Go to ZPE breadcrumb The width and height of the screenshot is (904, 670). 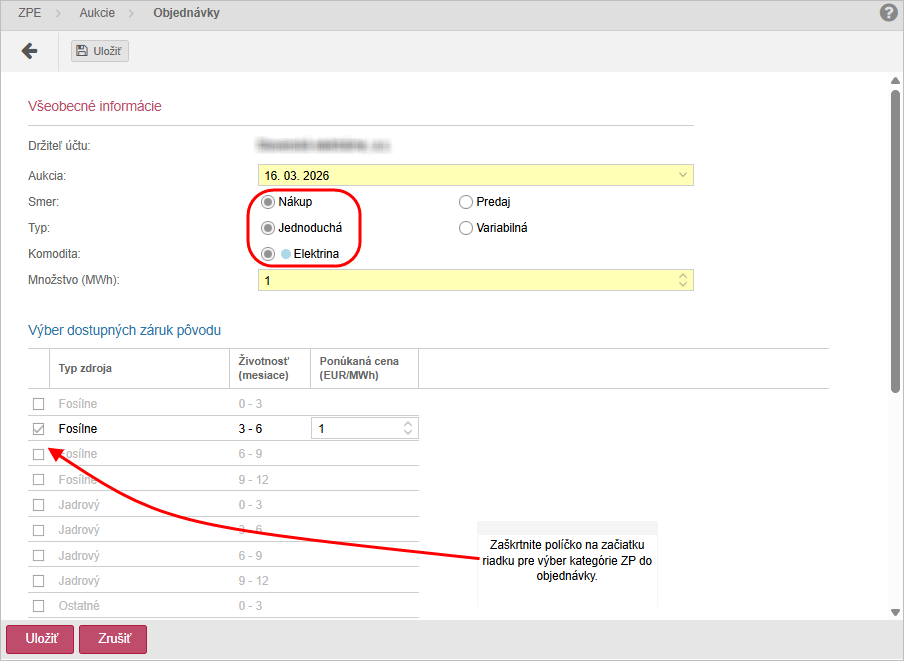30,13
